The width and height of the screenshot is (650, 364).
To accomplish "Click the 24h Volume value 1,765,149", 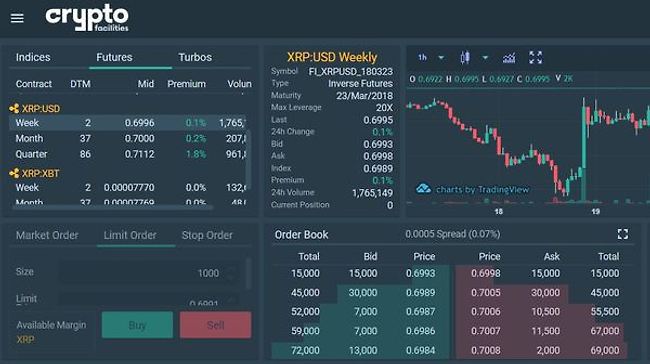I will 372,193.
